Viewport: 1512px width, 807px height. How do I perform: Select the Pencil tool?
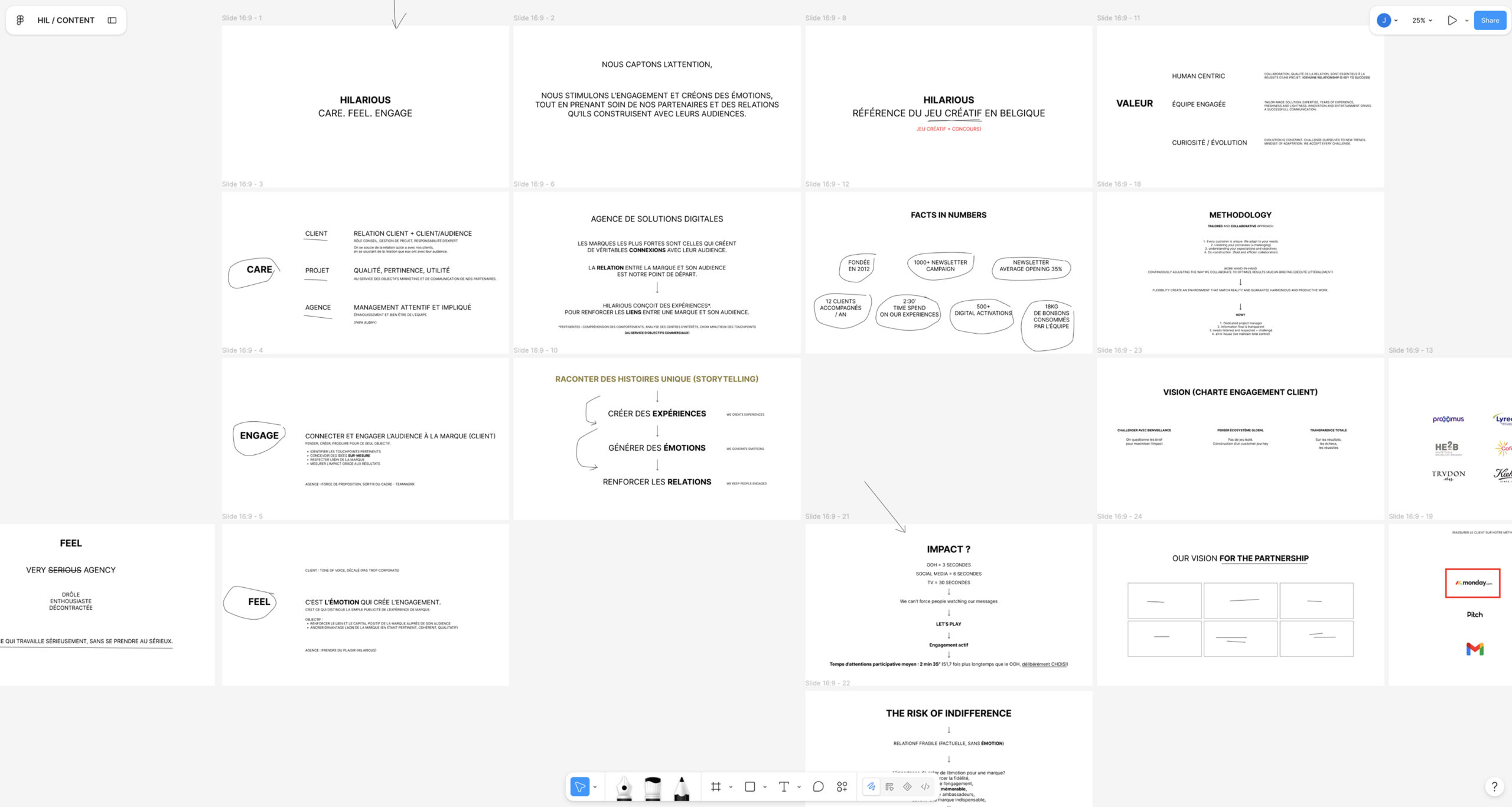pyautogui.click(x=682, y=788)
